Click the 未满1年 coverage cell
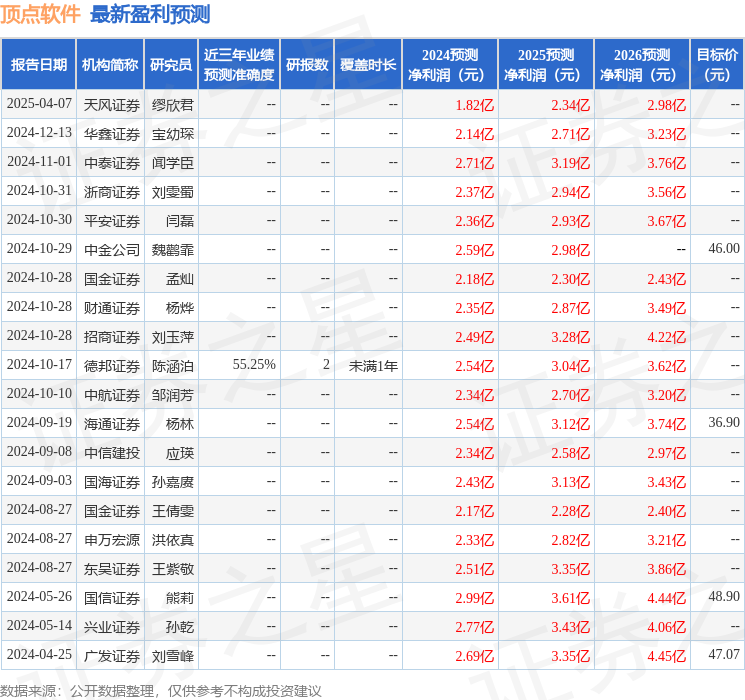Viewport: 745px width, 700px height. 373,365
